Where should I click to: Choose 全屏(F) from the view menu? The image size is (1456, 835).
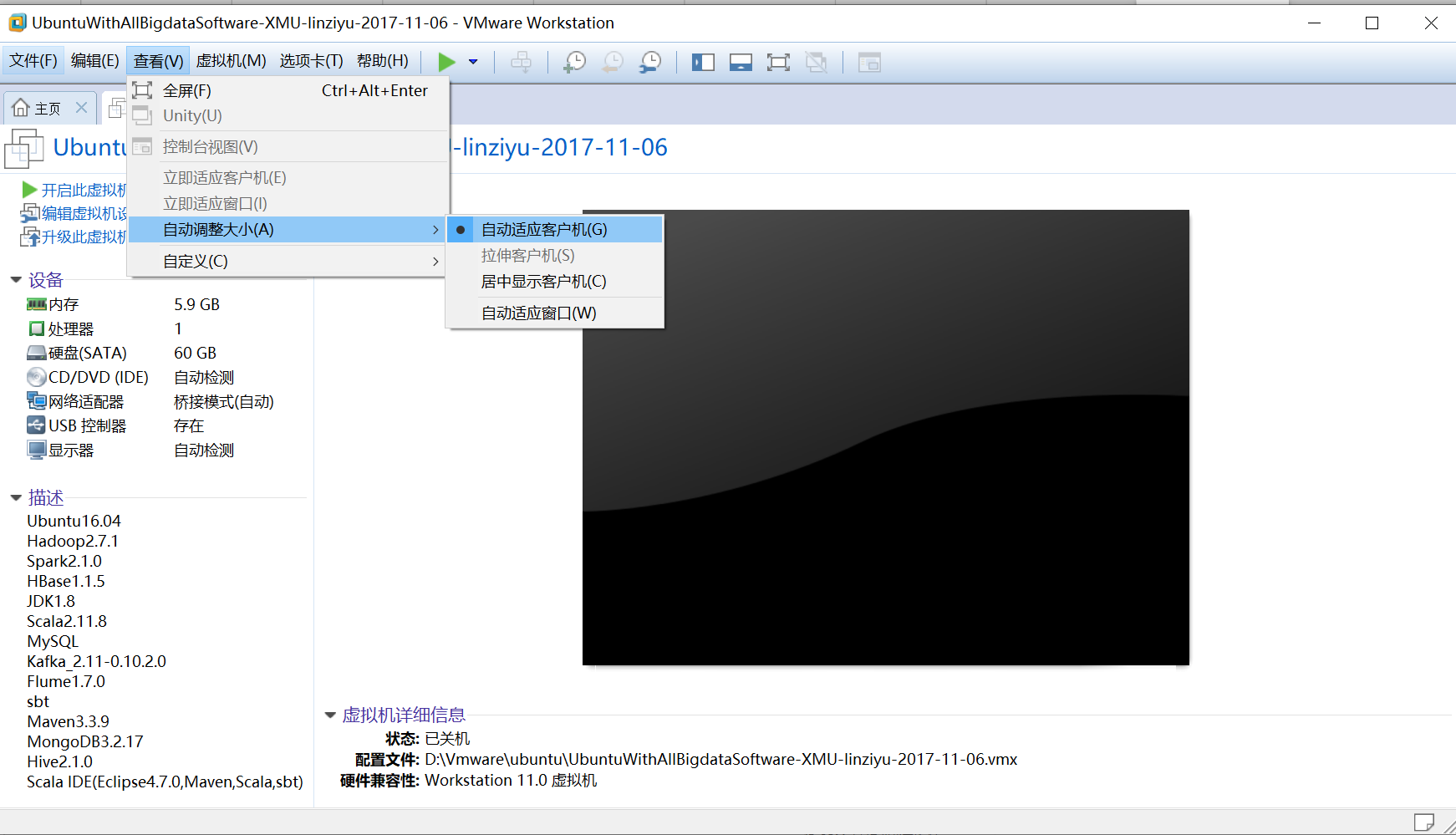288,90
